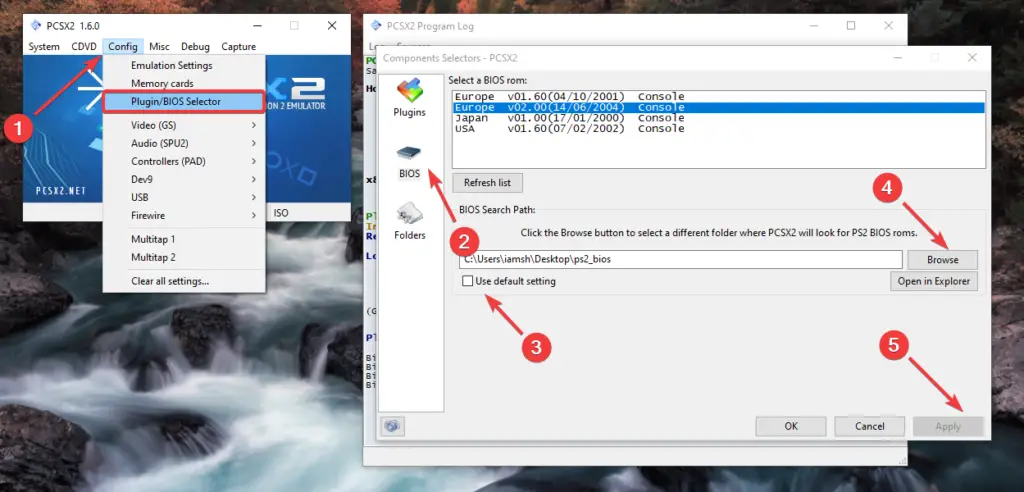Click ISO label in PCSX2 status bar
1024x492 pixels.
coord(281,213)
